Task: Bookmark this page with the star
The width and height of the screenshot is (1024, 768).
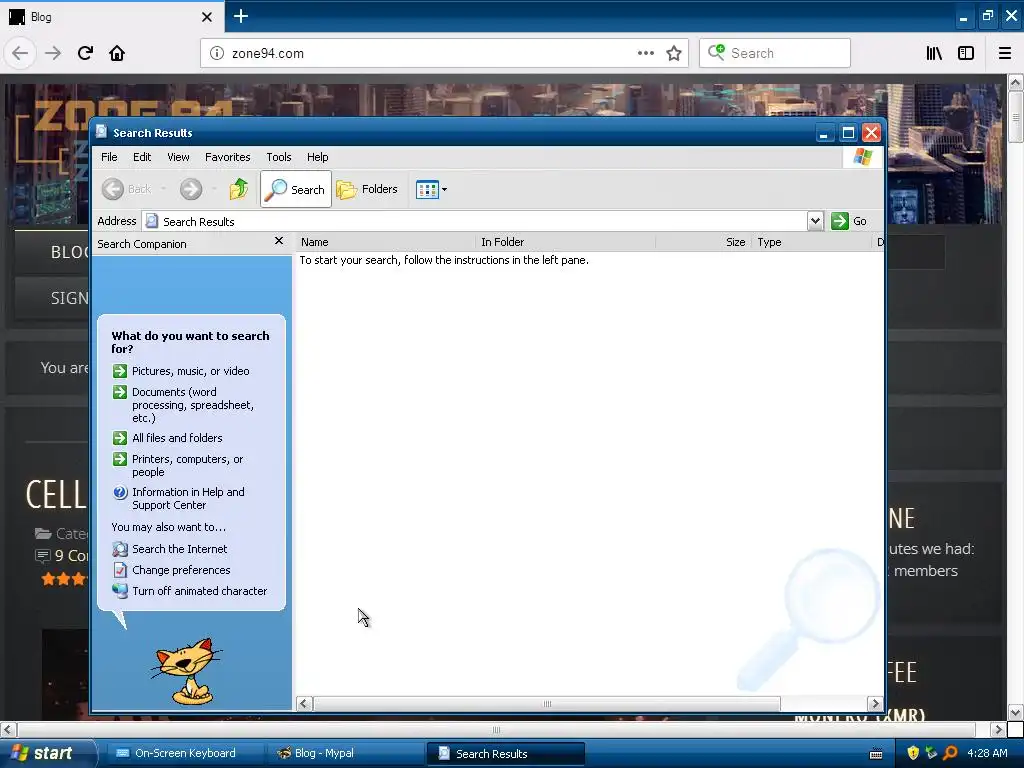Action: click(674, 53)
